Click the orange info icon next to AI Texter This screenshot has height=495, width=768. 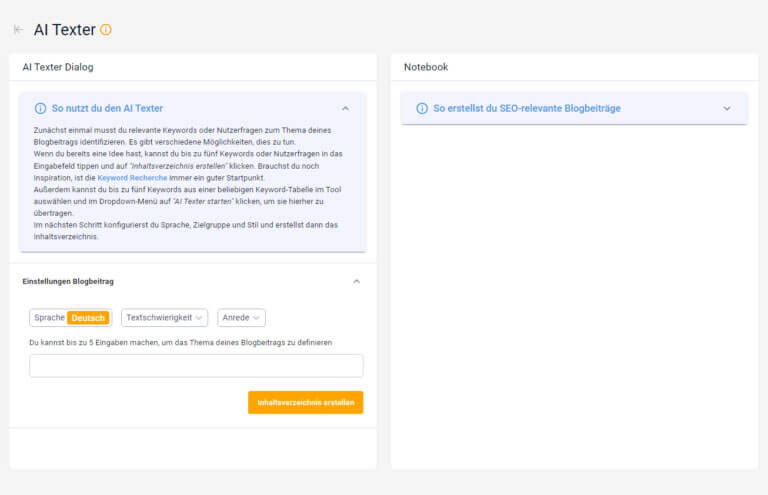(106, 30)
